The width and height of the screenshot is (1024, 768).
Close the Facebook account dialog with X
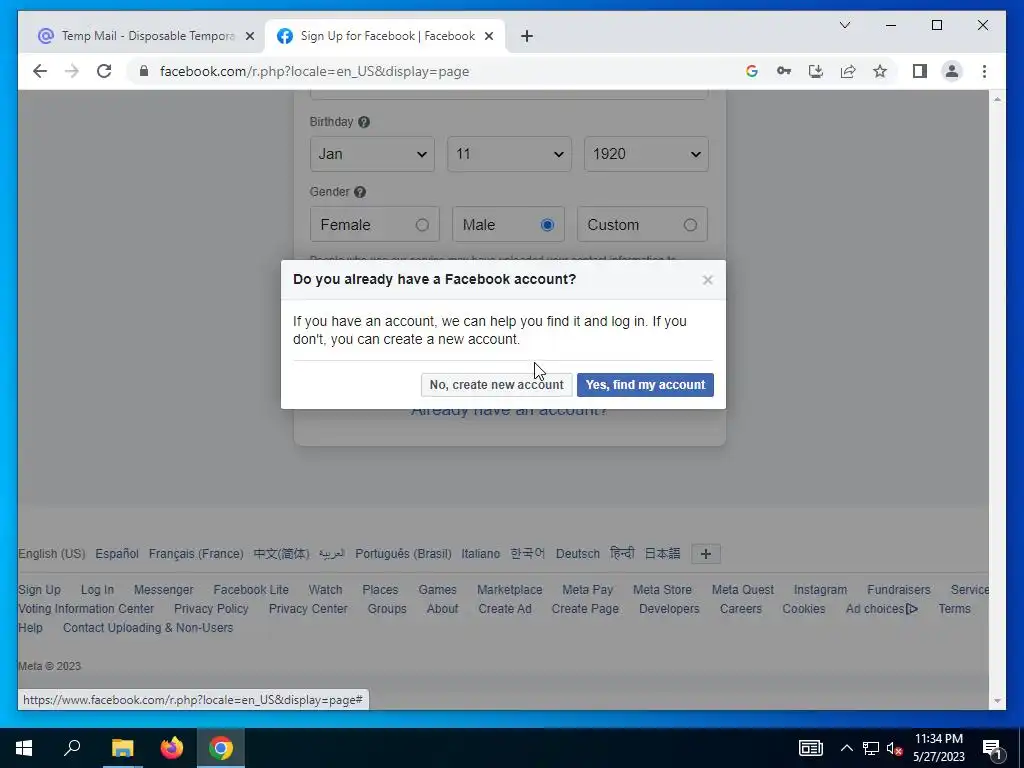(707, 280)
